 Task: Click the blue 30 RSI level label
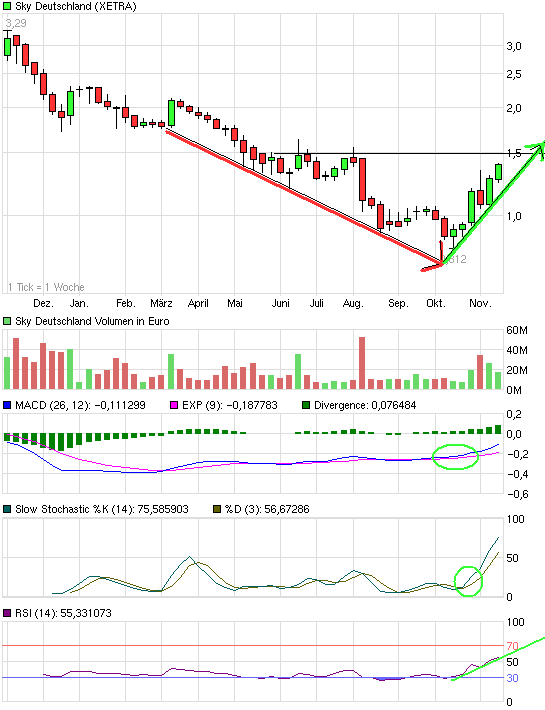click(x=512, y=678)
